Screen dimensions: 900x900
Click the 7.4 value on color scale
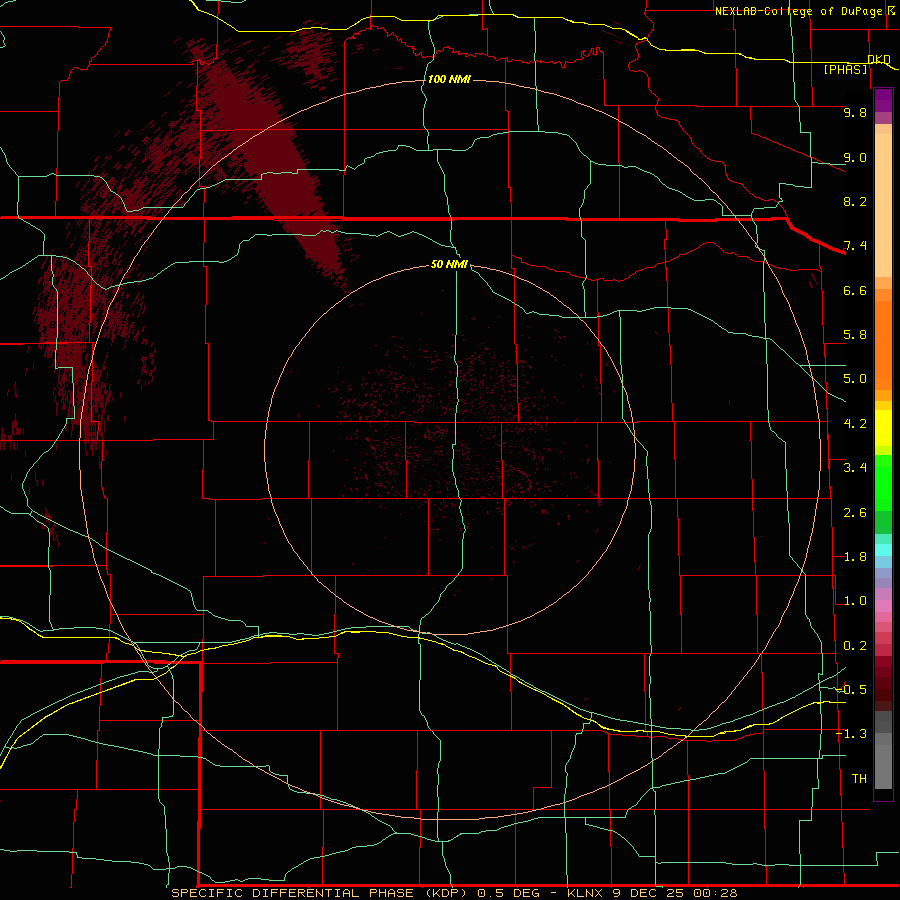pos(855,246)
